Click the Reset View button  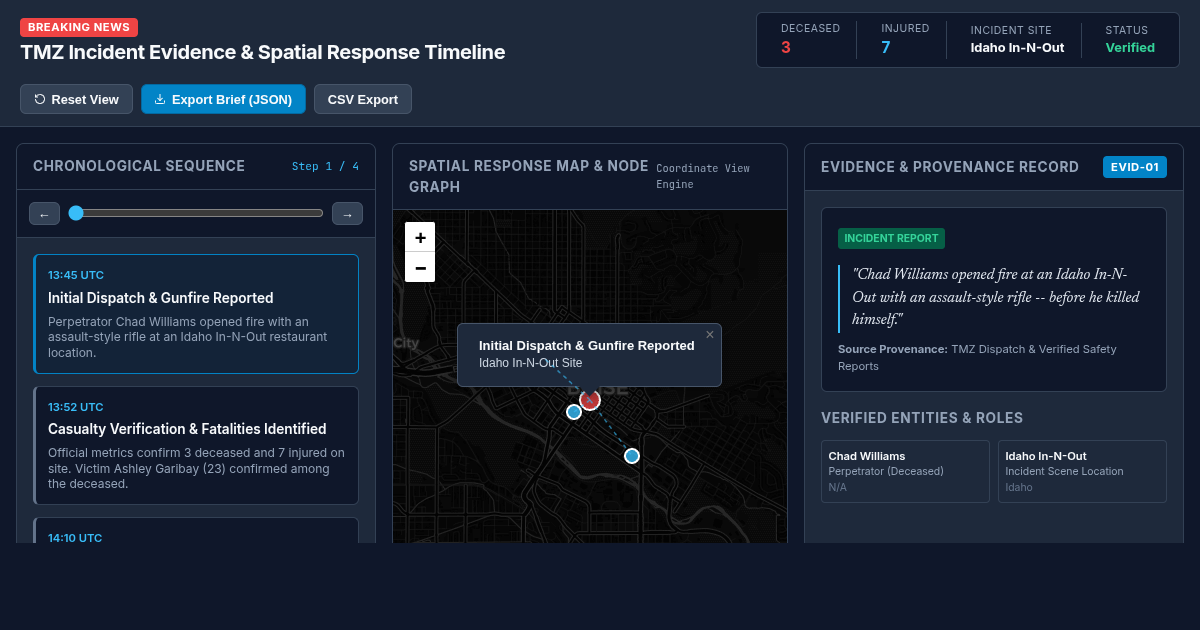click(76, 99)
